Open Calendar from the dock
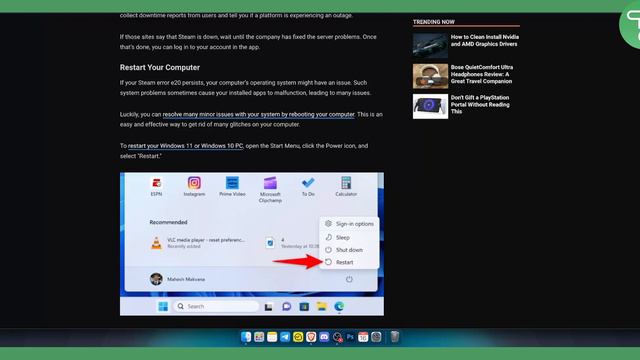640x360 pixels. (363, 337)
